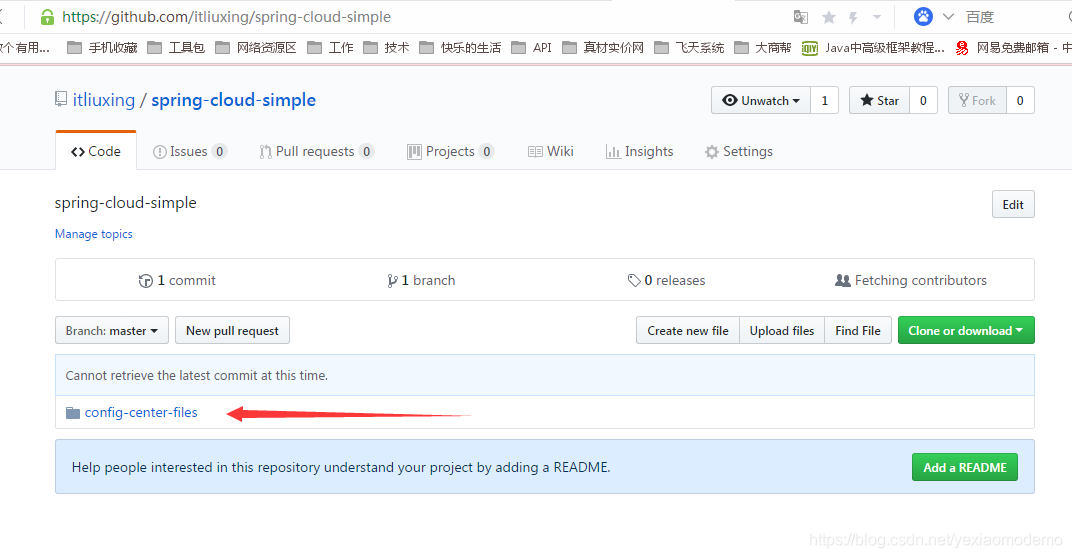Open the 快乐的生活 bookmark folder

tap(460, 48)
